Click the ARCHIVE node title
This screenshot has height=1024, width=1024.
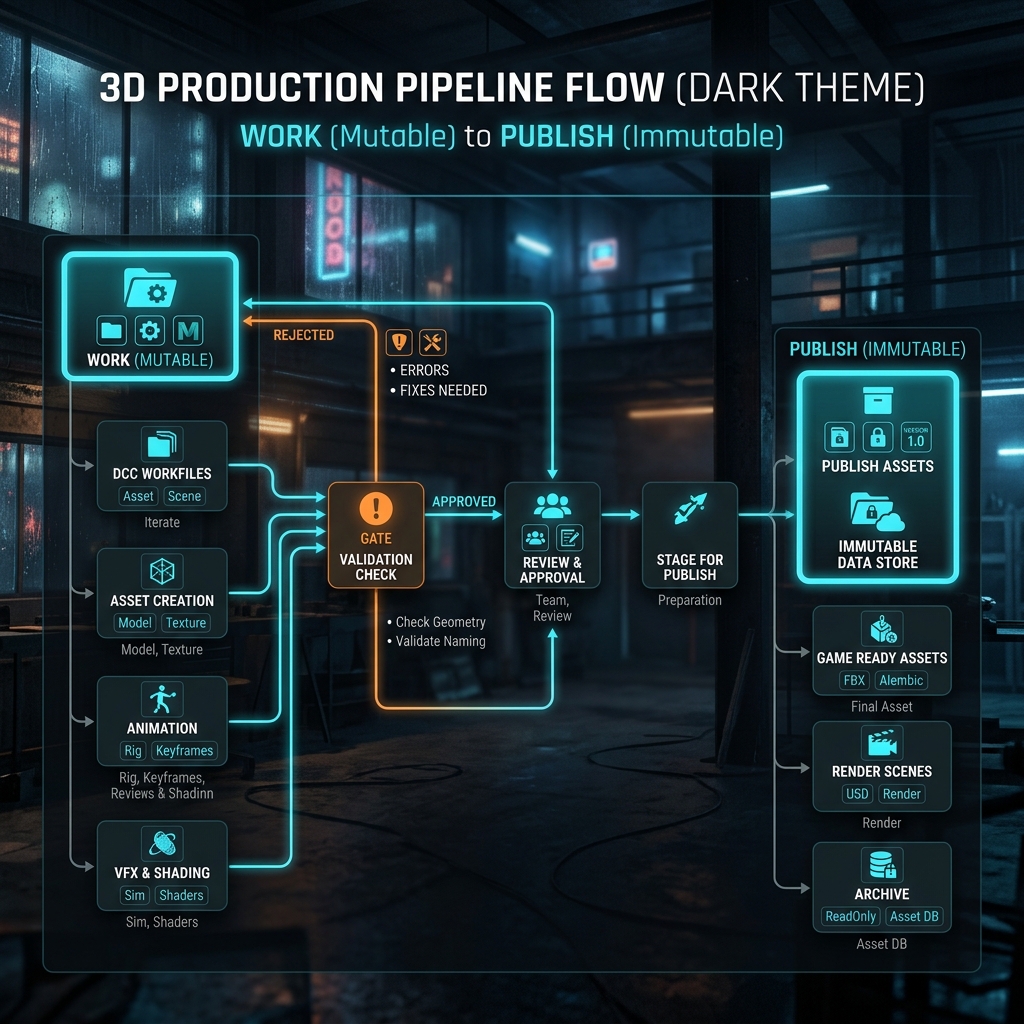click(x=882, y=893)
